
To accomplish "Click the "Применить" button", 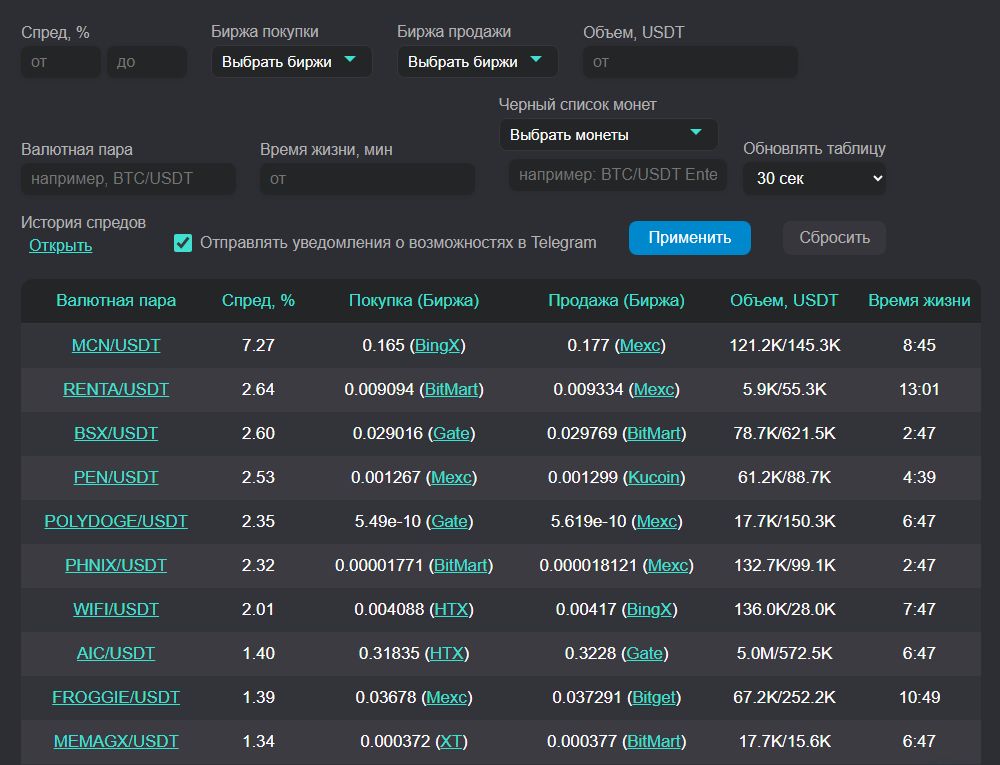I will coord(689,238).
